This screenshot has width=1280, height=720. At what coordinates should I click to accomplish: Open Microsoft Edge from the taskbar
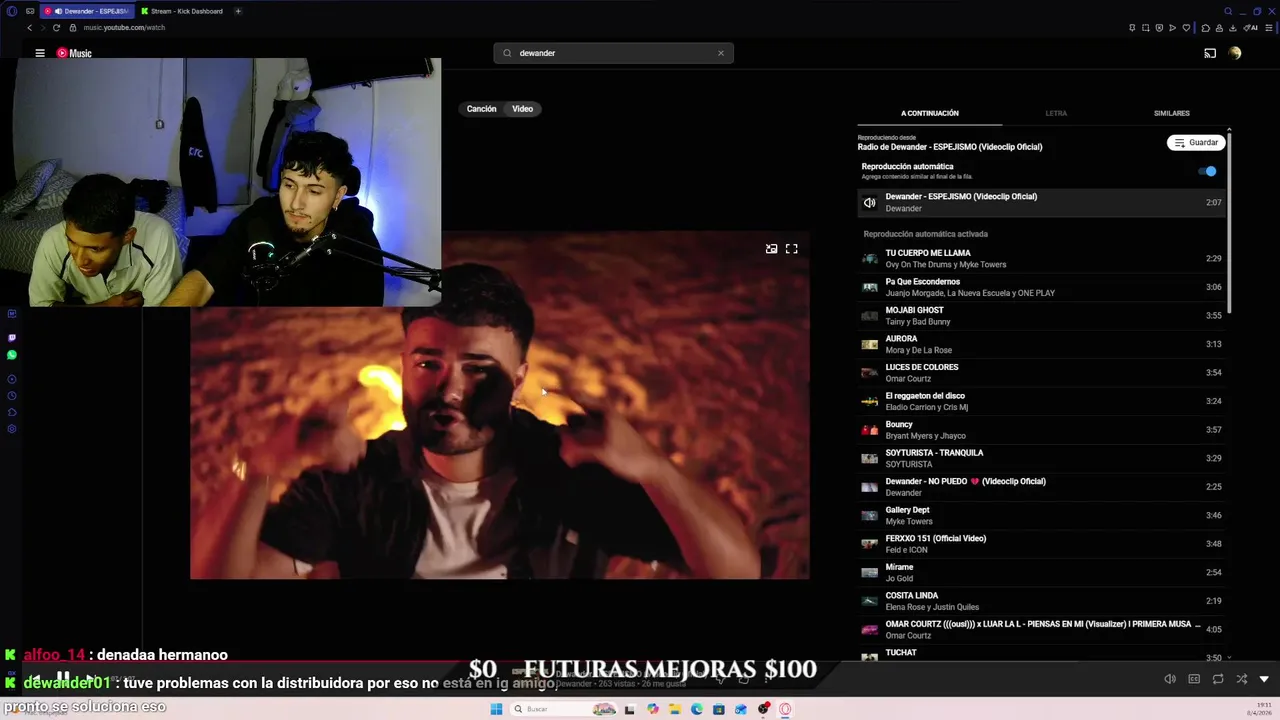(x=697, y=709)
